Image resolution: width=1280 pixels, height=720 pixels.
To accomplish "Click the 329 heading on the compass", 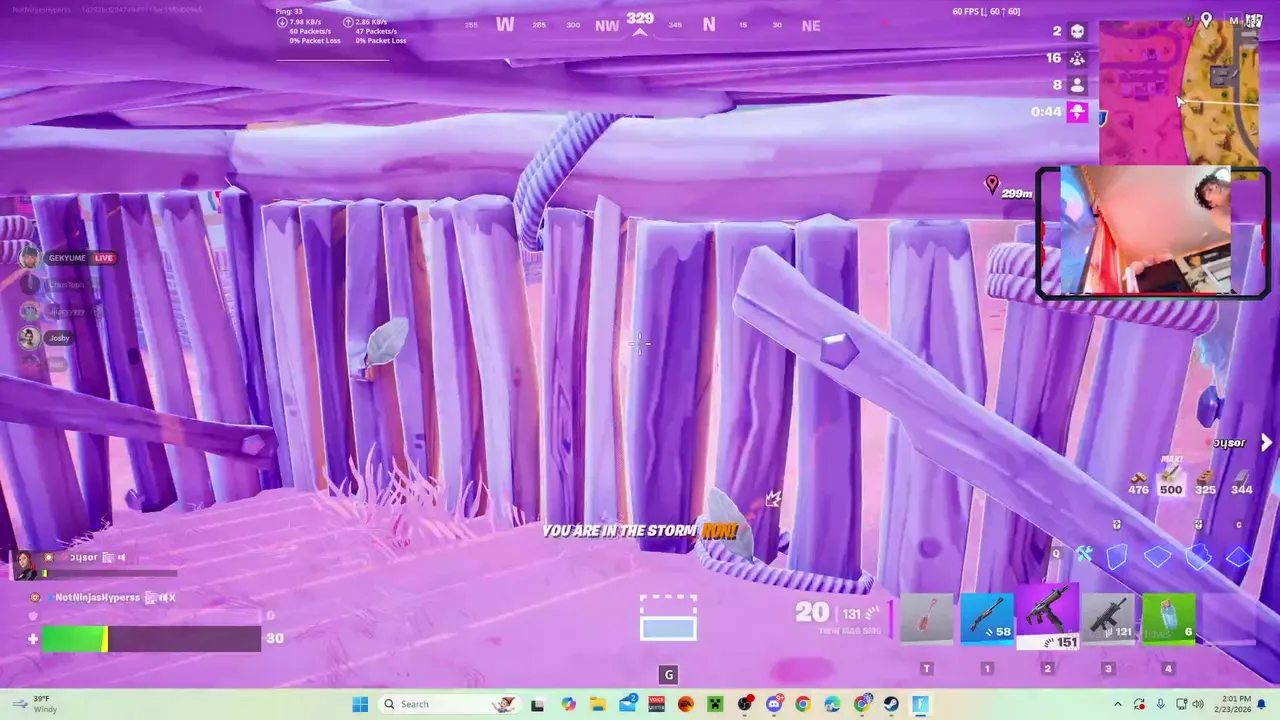I will pos(640,18).
